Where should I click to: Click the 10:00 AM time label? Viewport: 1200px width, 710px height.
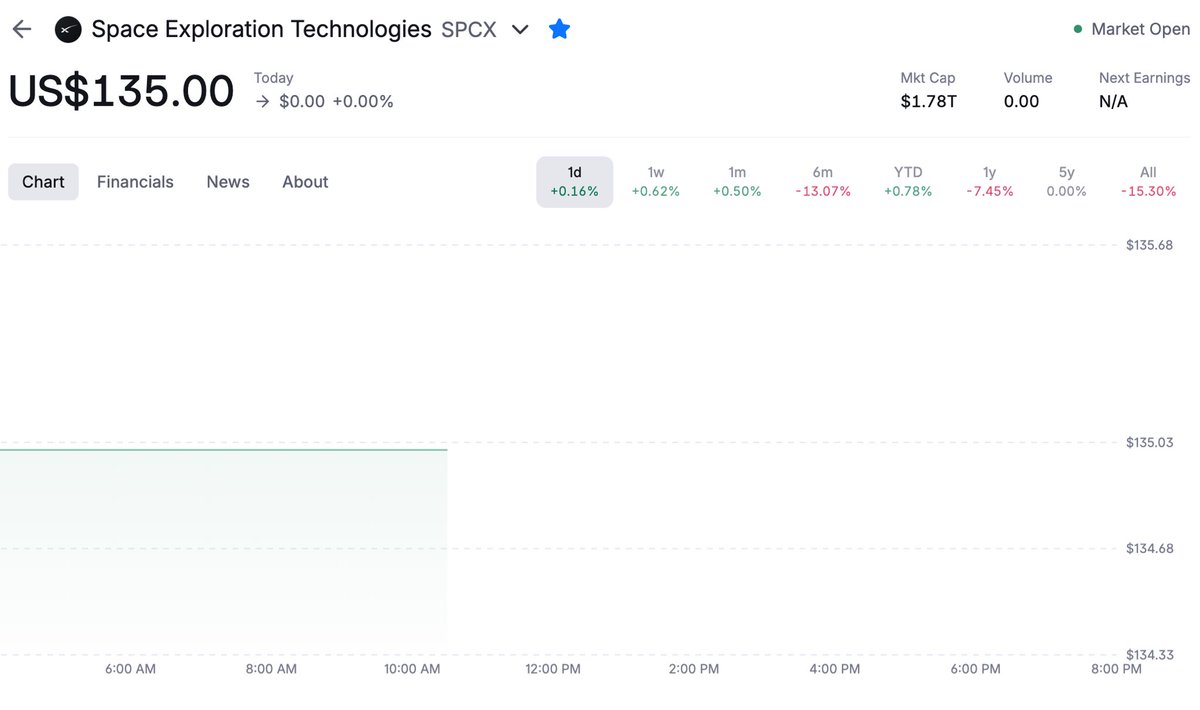412,669
